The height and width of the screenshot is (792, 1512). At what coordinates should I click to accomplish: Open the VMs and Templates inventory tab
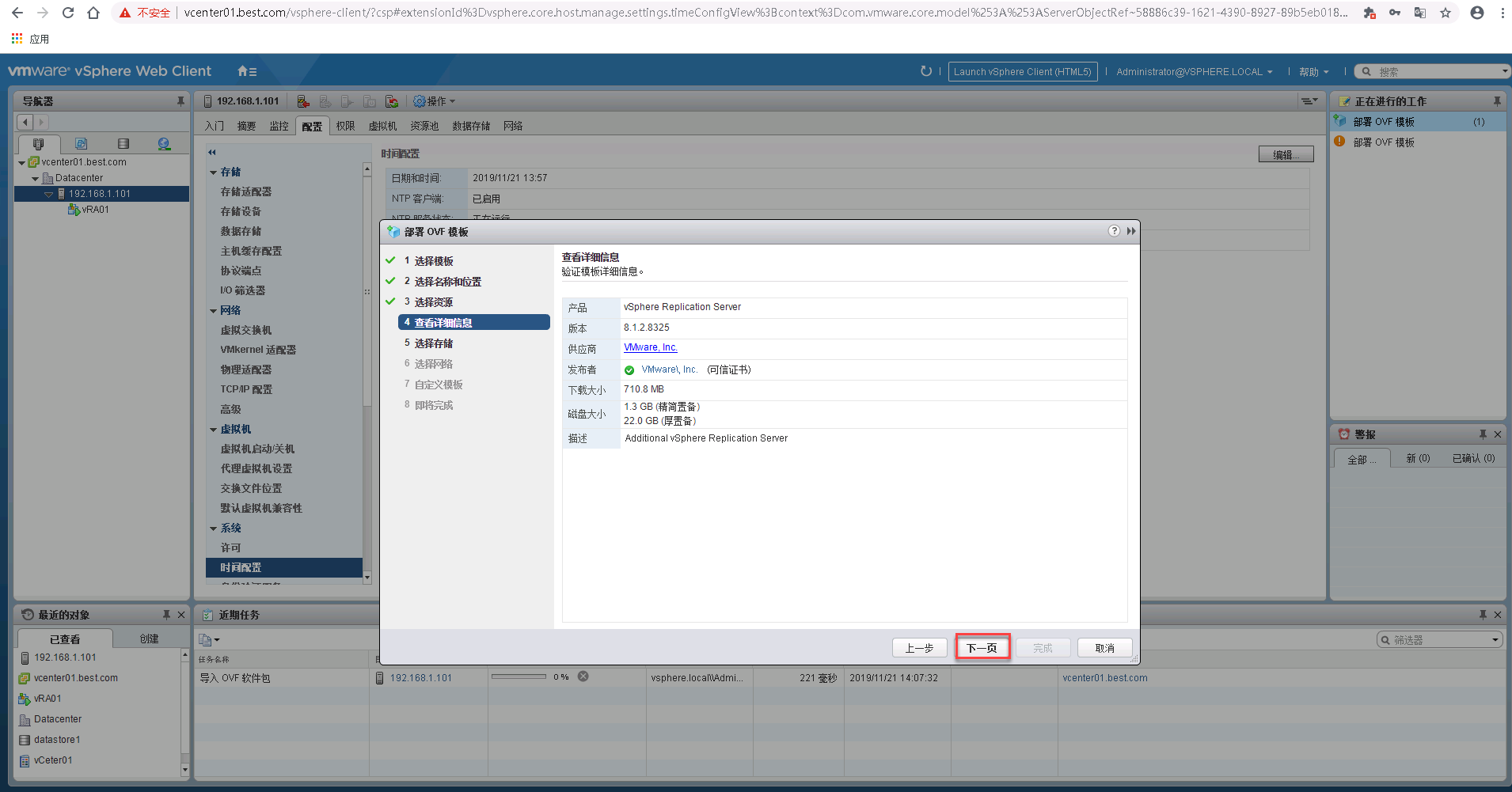[81, 144]
